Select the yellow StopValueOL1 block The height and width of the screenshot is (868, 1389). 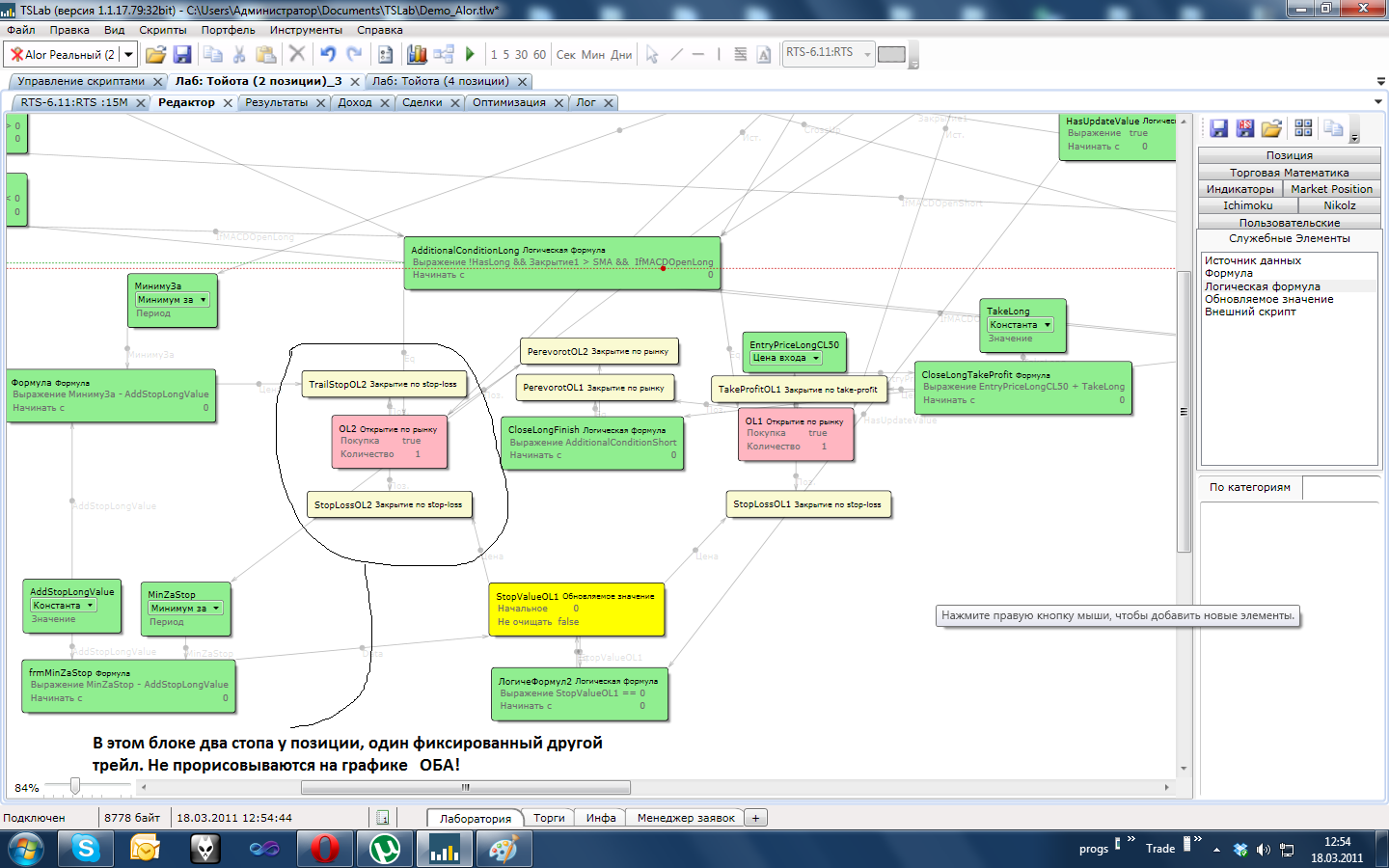coord(577,610)
